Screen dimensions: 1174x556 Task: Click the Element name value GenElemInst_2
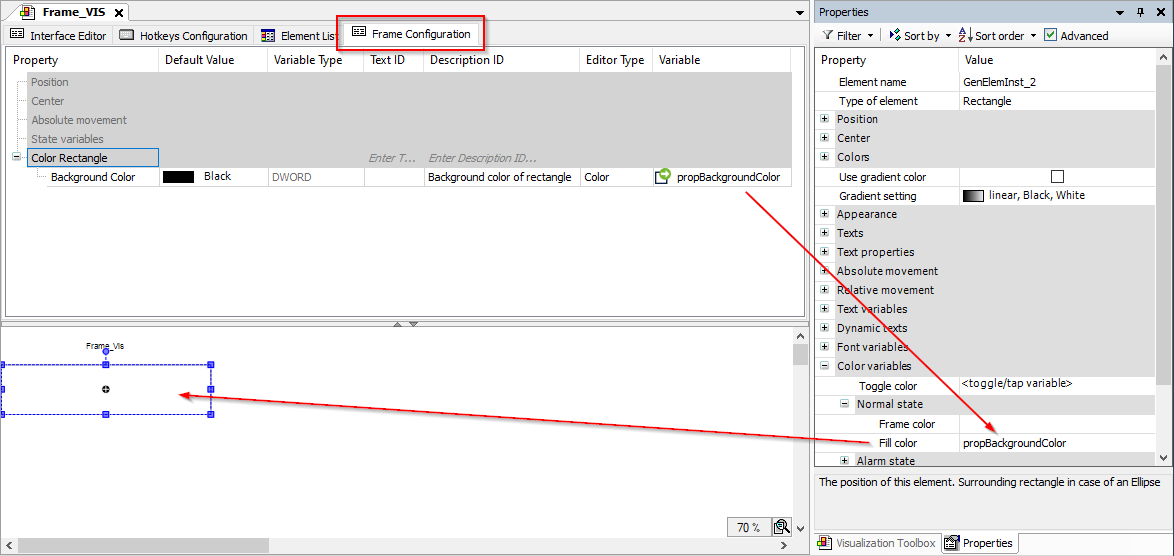coord(999,82)
